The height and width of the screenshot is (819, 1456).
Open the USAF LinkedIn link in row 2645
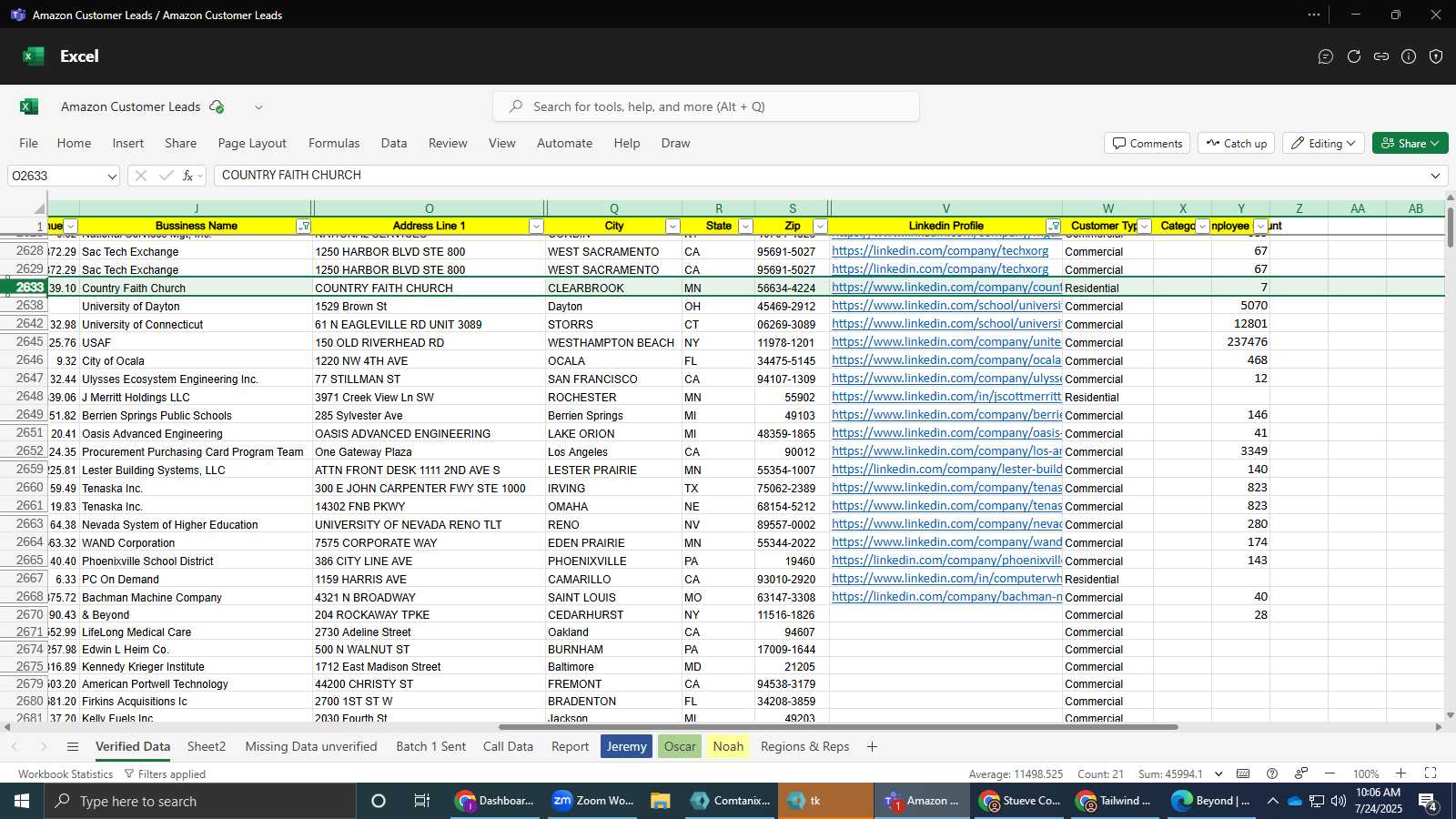pyautogui.click(x=946, y=342)
